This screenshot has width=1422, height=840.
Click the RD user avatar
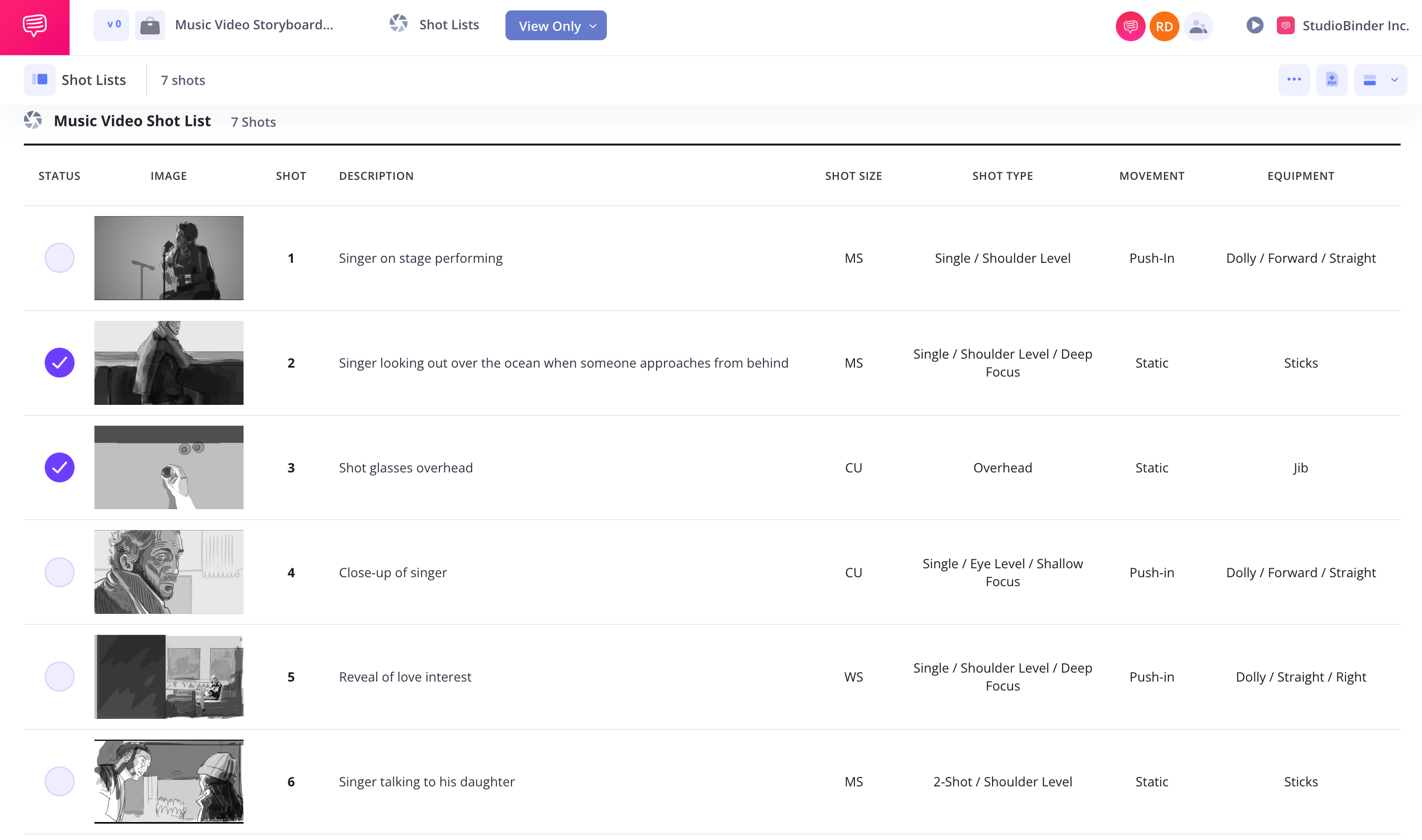[1163, 26]
